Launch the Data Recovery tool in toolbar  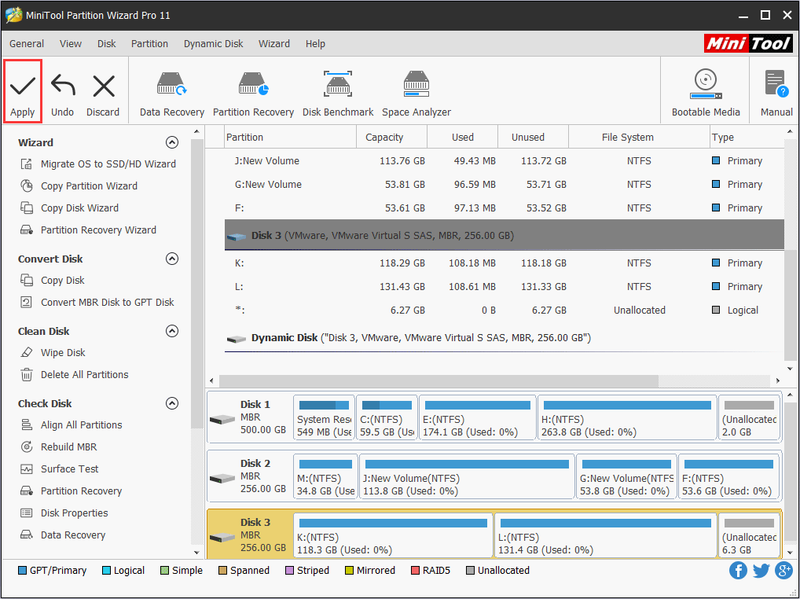(x=171, y=95)
